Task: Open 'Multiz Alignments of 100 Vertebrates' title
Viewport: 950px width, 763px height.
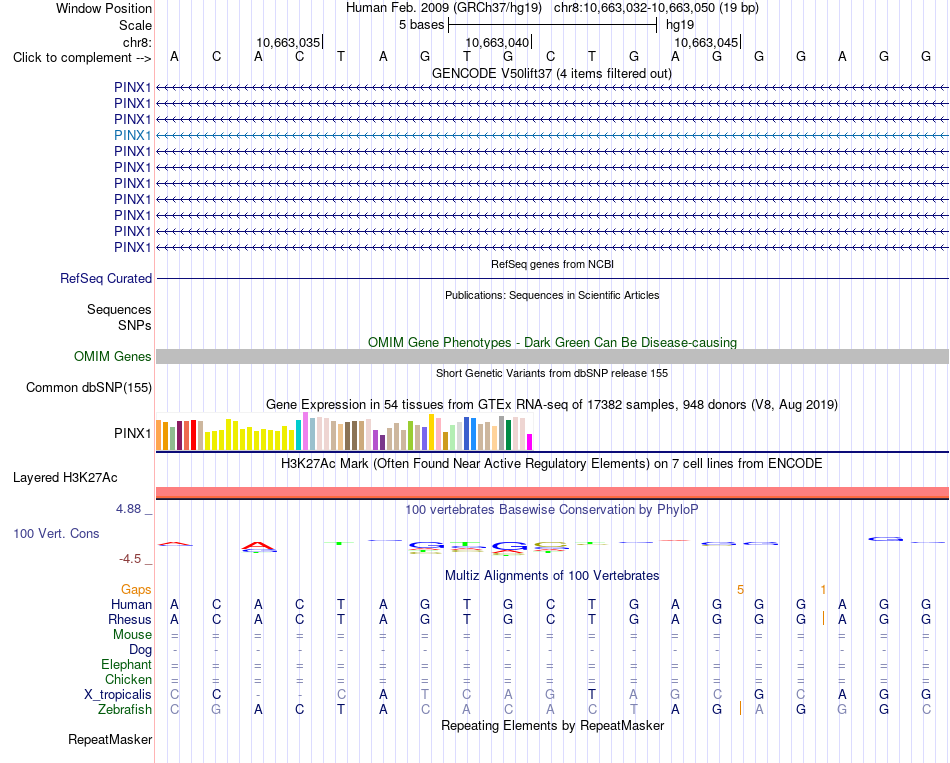Action: (x=552, y=576)
